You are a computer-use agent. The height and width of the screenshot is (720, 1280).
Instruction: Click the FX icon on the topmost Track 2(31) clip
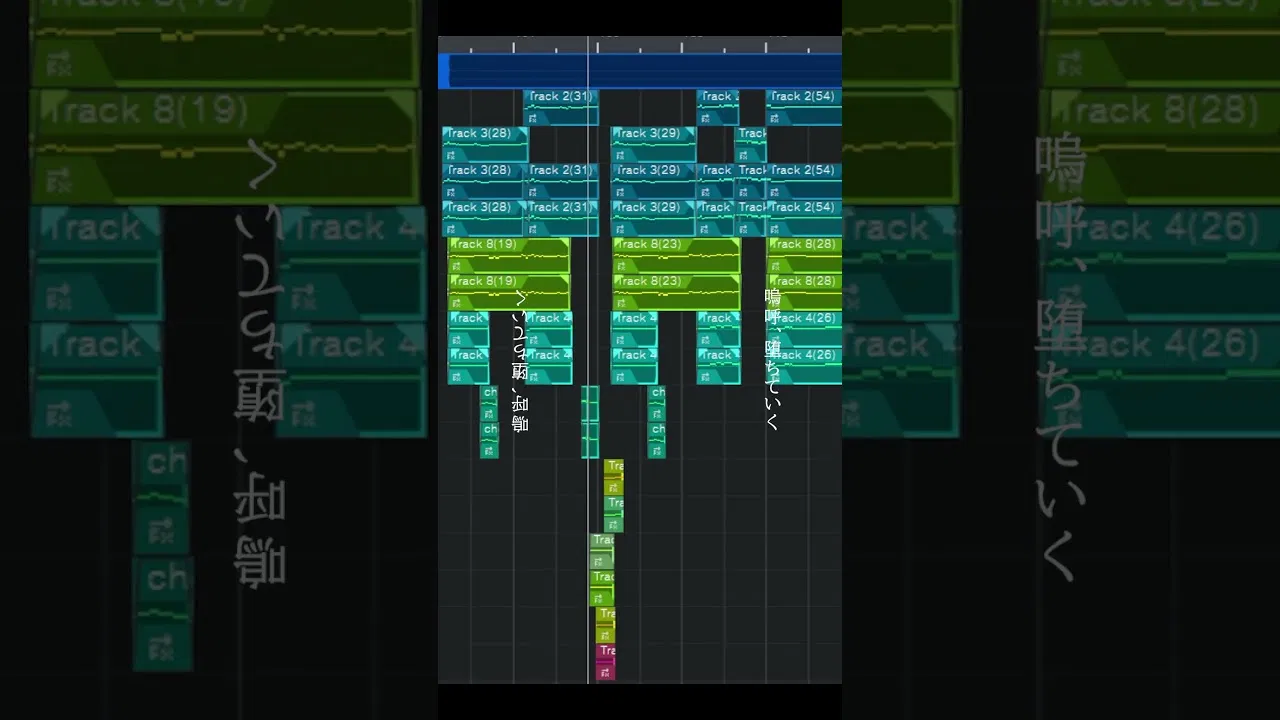(532, 118)
